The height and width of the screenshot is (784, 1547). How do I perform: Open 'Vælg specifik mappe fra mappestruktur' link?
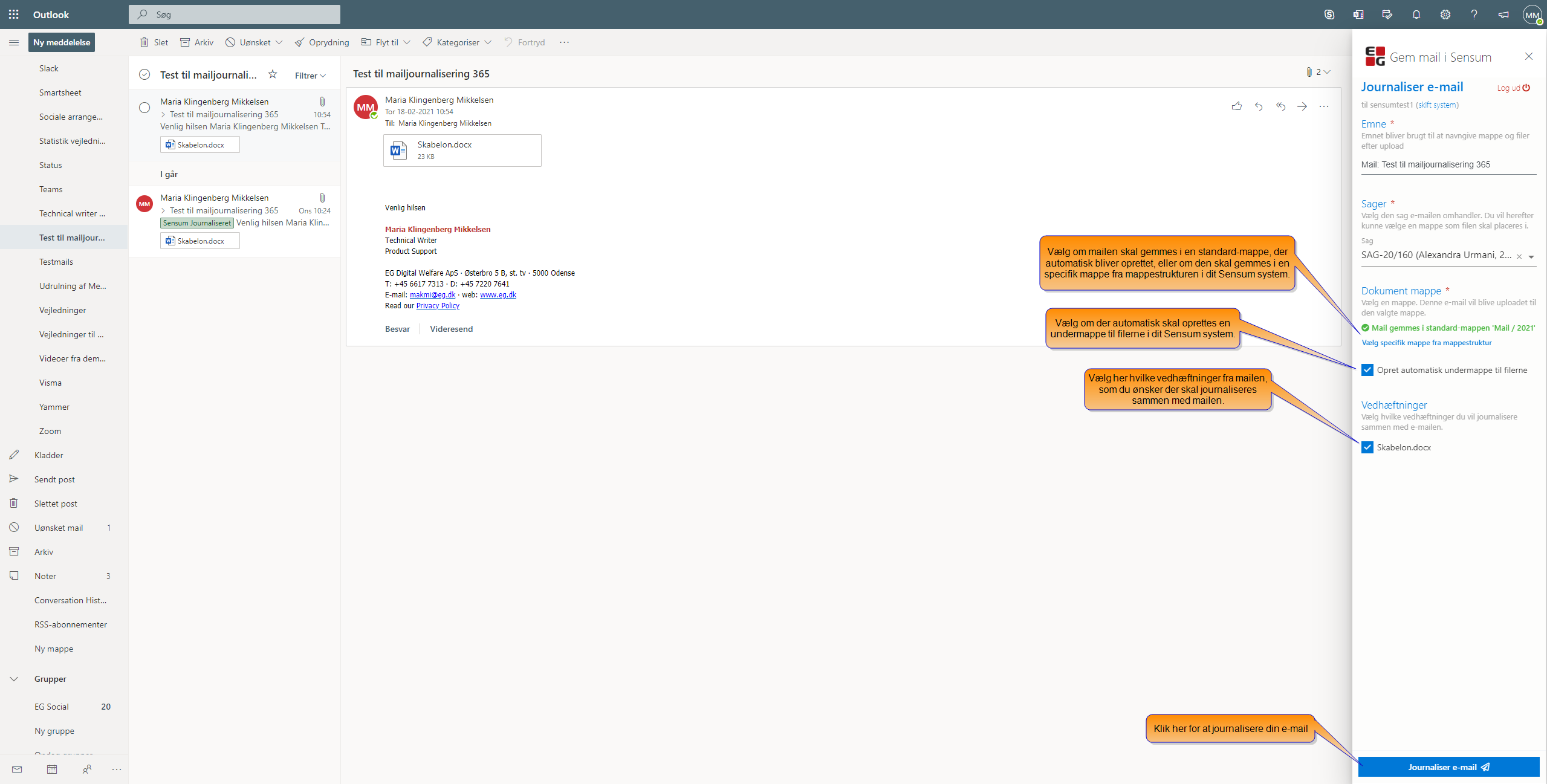coord(1426,343)
